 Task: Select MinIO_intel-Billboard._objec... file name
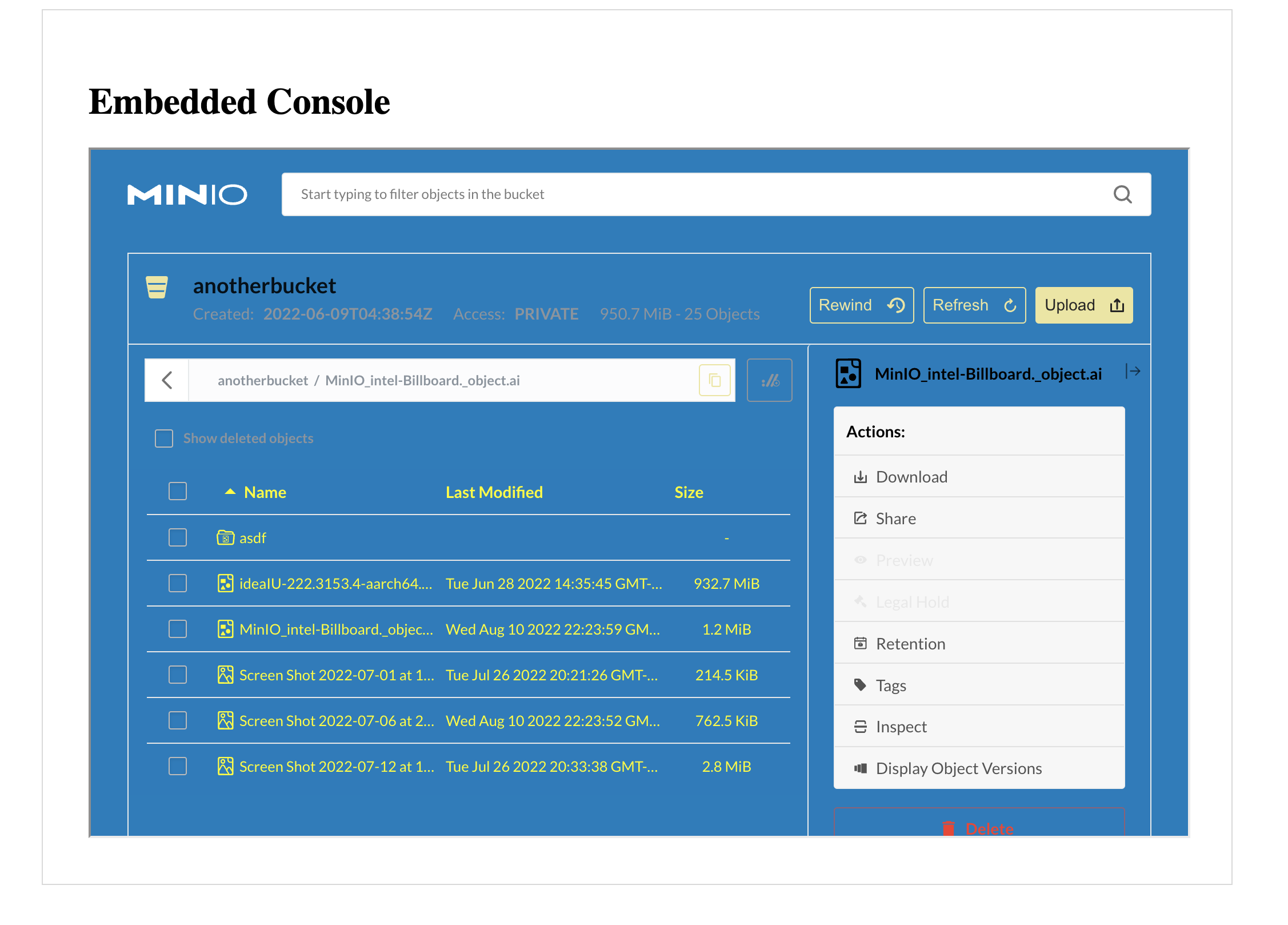coord(336,629)
